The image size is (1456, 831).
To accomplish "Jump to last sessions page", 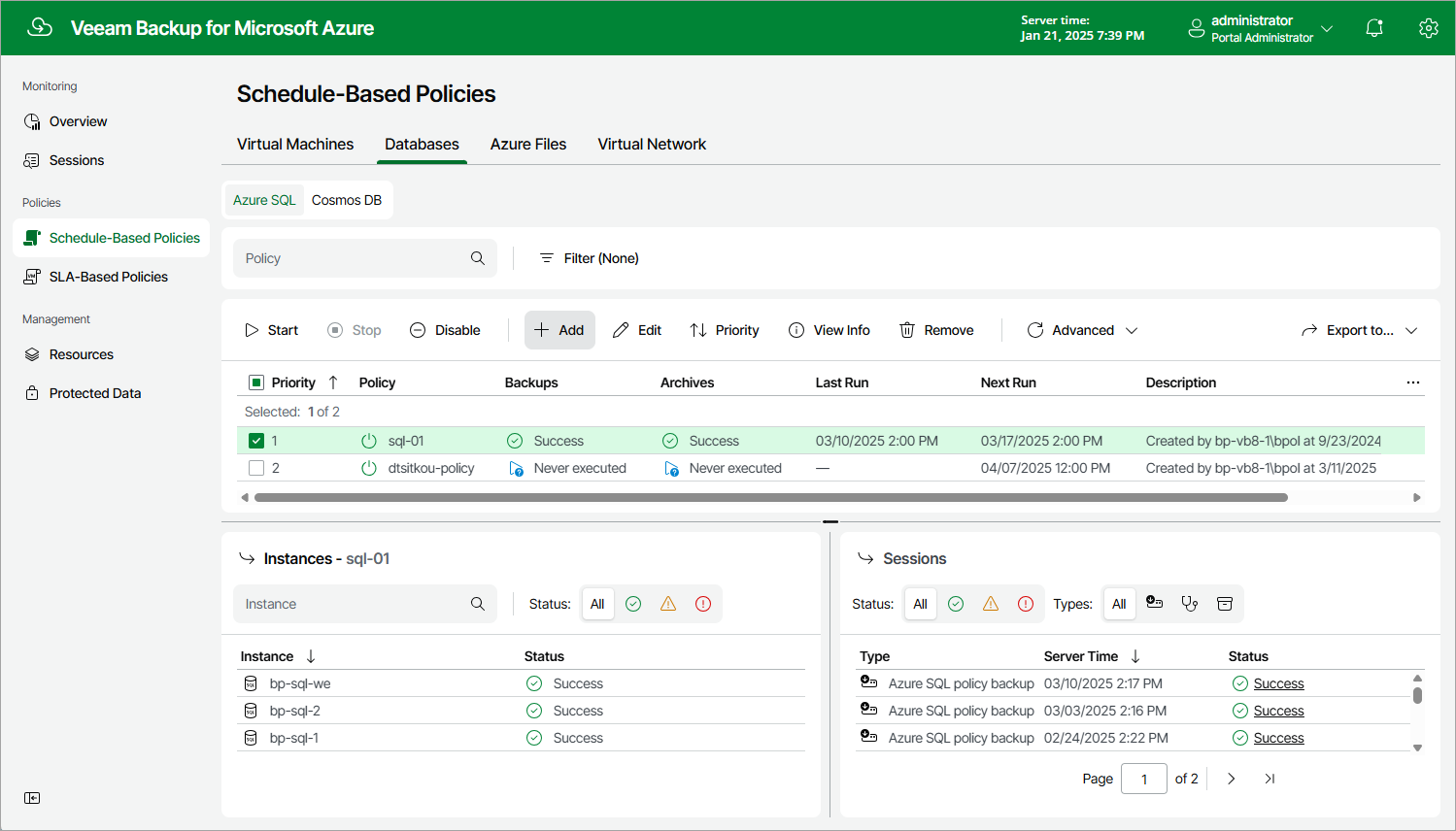I will click(x=1270, y=779).
